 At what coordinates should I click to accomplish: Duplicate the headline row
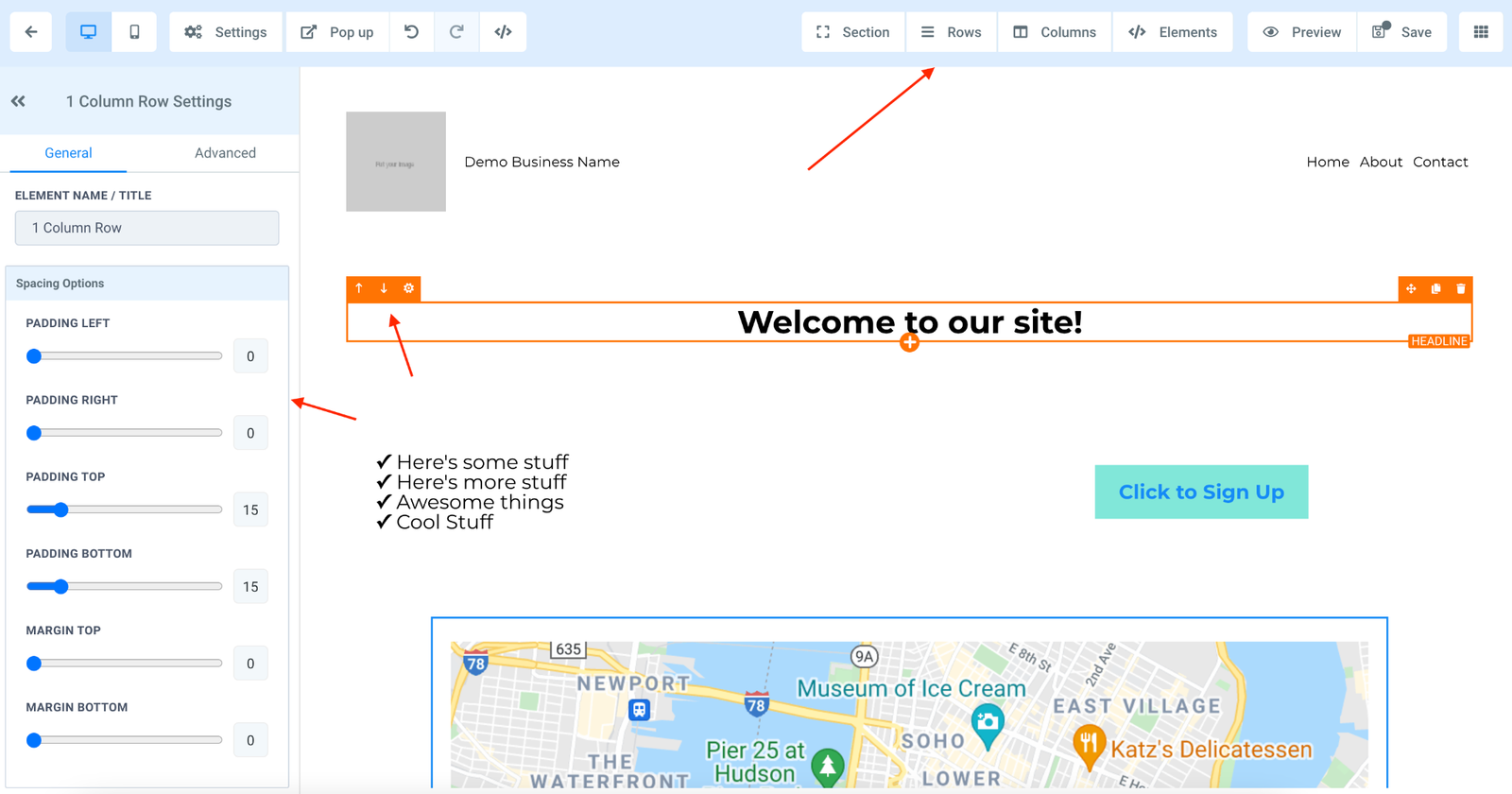1435,288
